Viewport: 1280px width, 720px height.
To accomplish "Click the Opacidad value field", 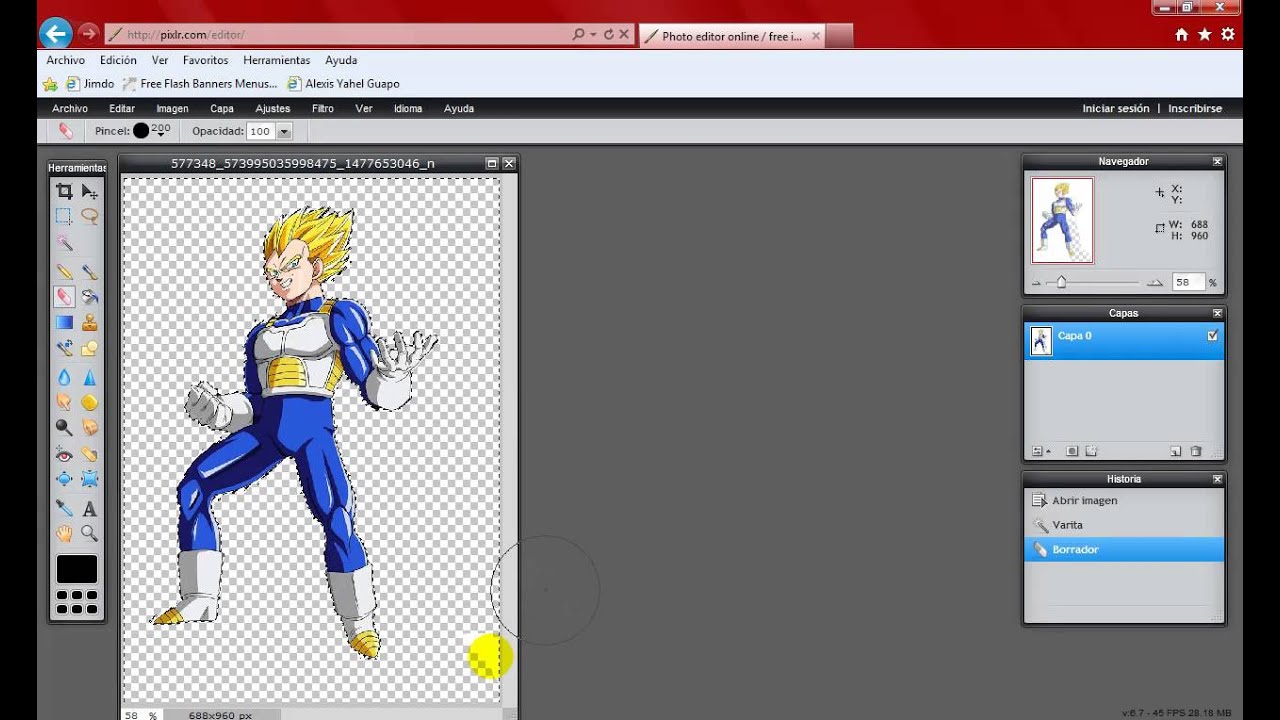I will [261, 131].
